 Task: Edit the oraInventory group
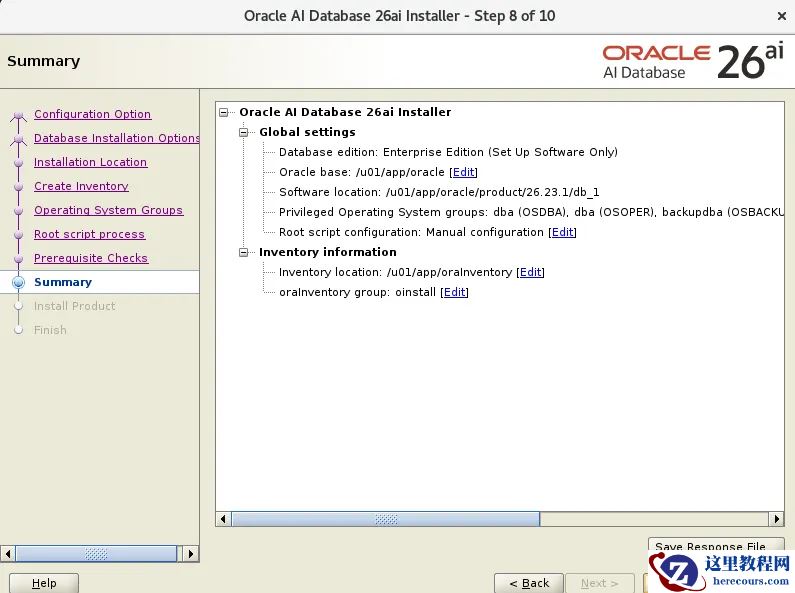(x=454, y=292)
